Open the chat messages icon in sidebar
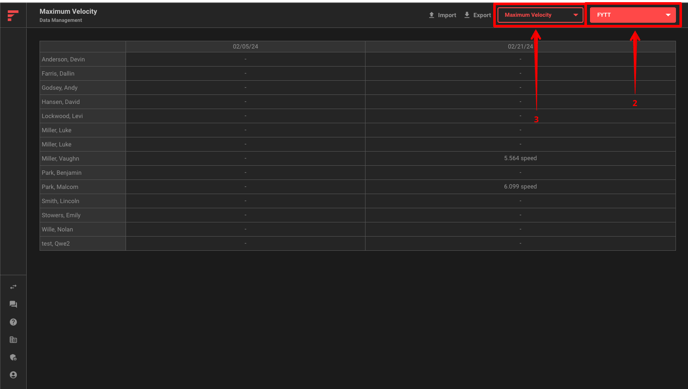Screen dimensions: 688x389 pyautogui.click(x=13, y=304)
